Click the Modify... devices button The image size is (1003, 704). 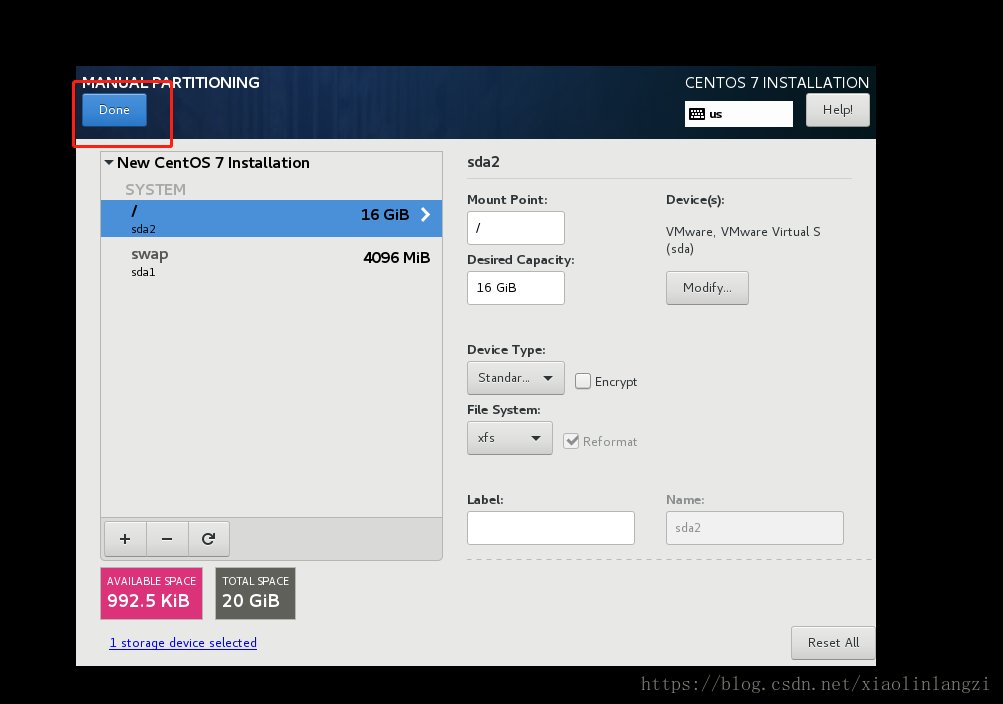(707, 288)
